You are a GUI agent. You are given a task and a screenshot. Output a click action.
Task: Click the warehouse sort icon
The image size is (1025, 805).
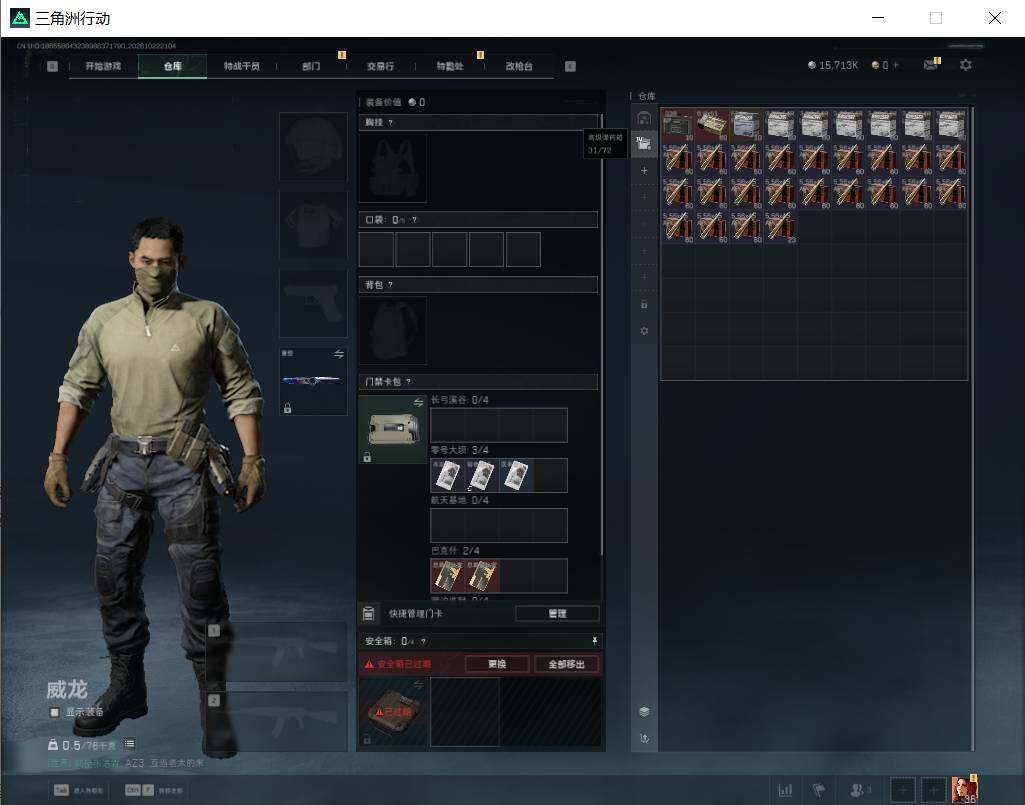click(x=644, y=738)
